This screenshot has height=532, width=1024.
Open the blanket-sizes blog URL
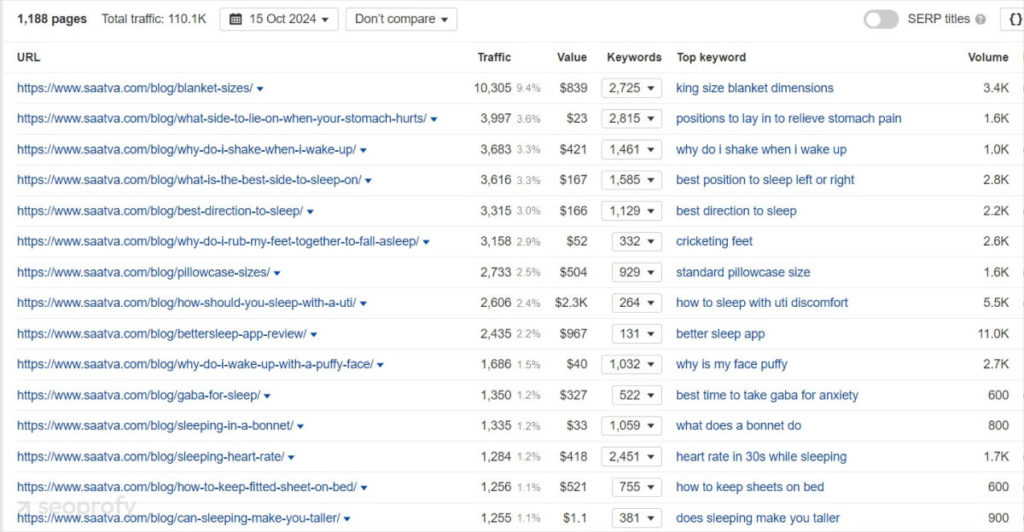[135, 88]
